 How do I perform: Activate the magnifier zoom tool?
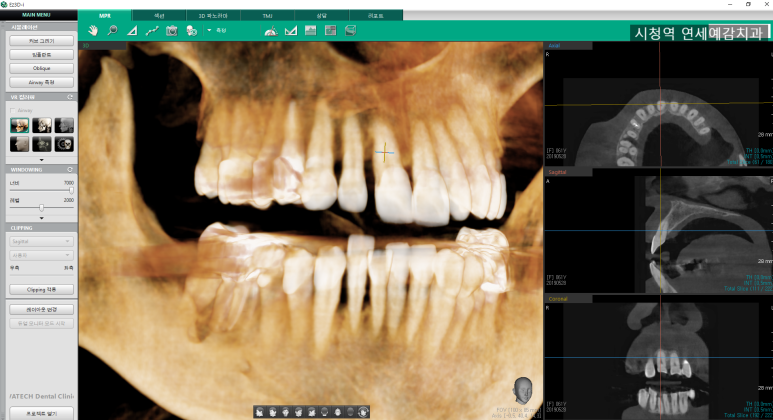pos(112,30)
